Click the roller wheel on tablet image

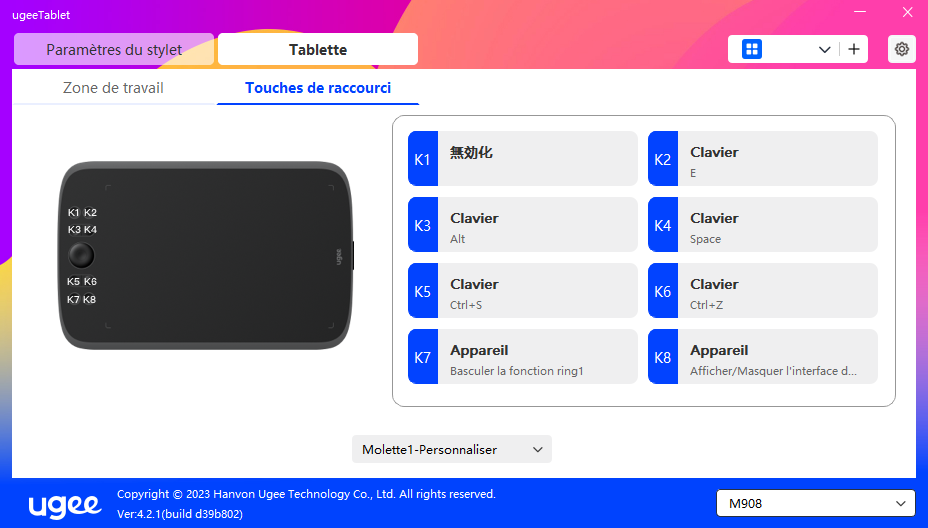click(x=82, y=255)
